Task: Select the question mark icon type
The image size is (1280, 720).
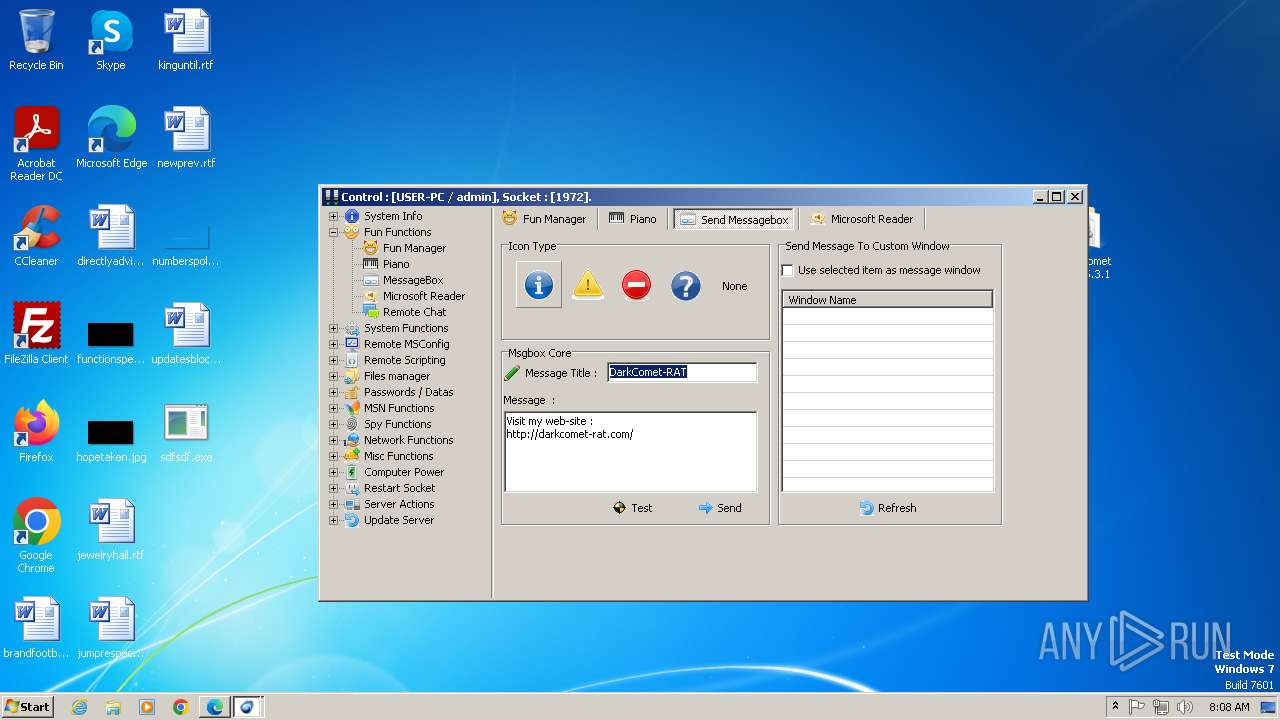Action: [685, 285]
